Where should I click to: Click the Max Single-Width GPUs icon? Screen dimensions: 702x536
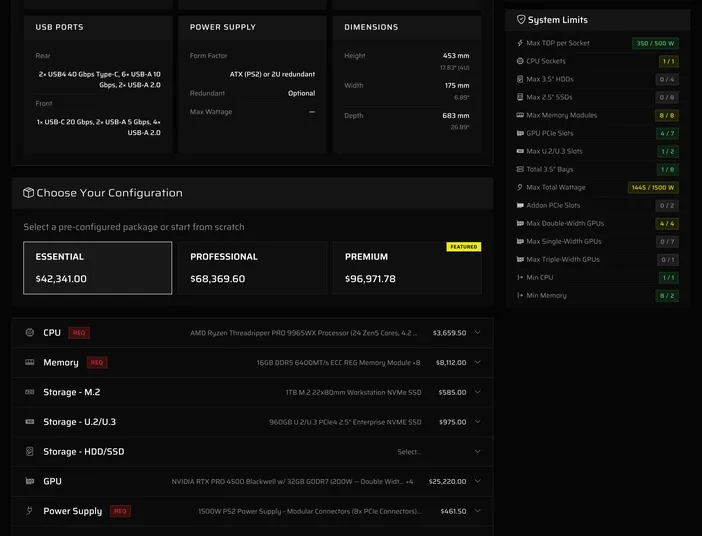520,241
